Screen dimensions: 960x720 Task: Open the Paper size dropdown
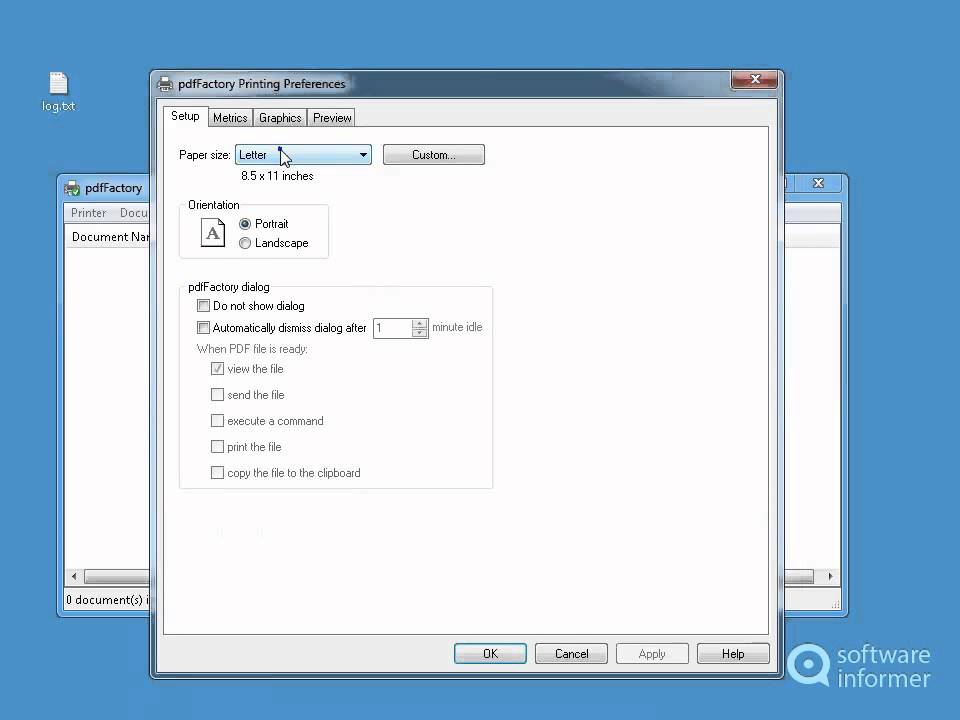303,155
